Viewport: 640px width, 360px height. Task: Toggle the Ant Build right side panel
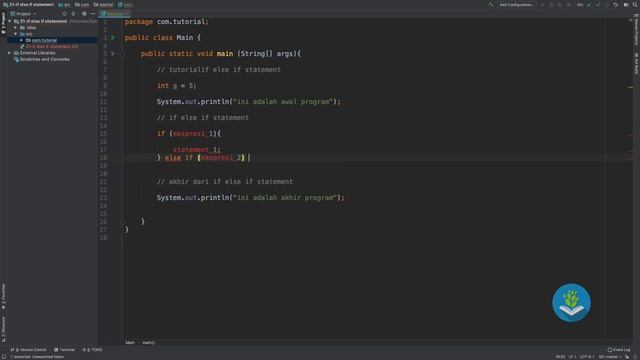point(636,63)
